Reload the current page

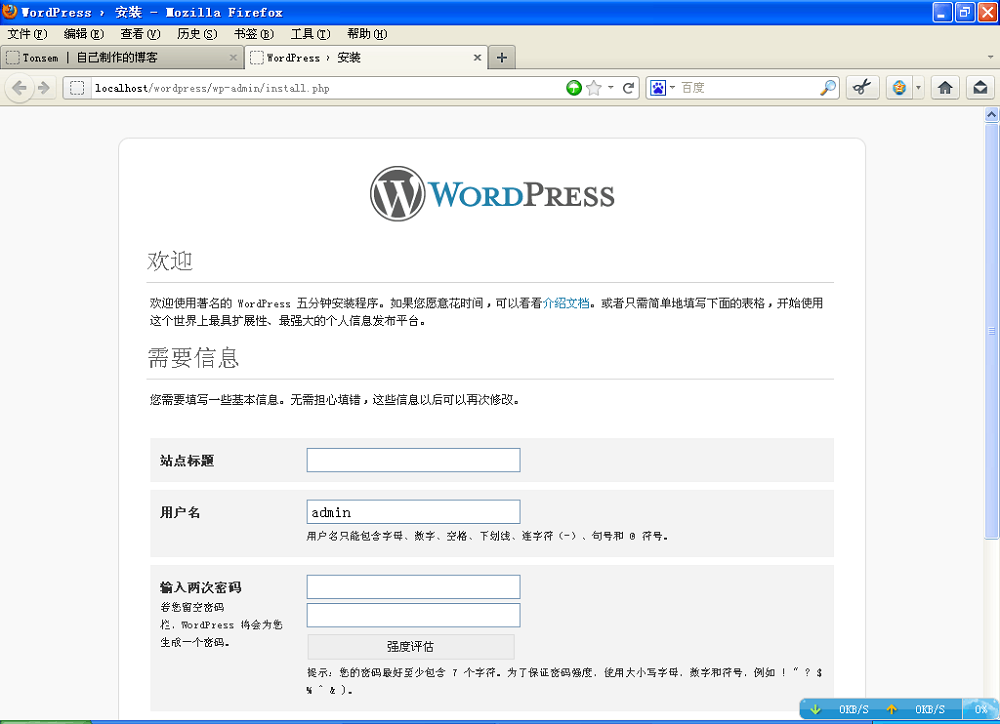(x=629, y=88)
